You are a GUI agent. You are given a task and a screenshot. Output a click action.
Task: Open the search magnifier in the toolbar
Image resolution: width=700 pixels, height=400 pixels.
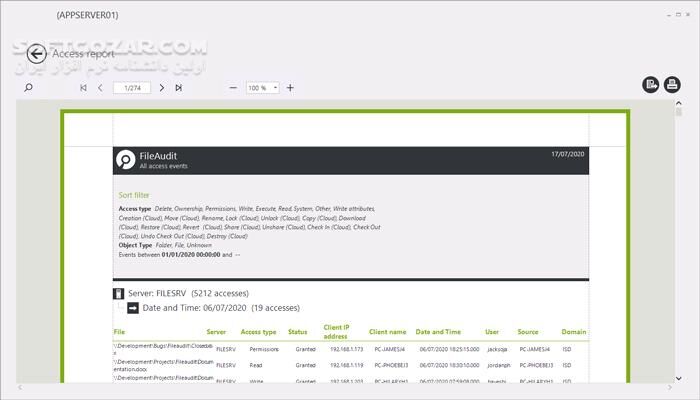(x=28, y=88)
